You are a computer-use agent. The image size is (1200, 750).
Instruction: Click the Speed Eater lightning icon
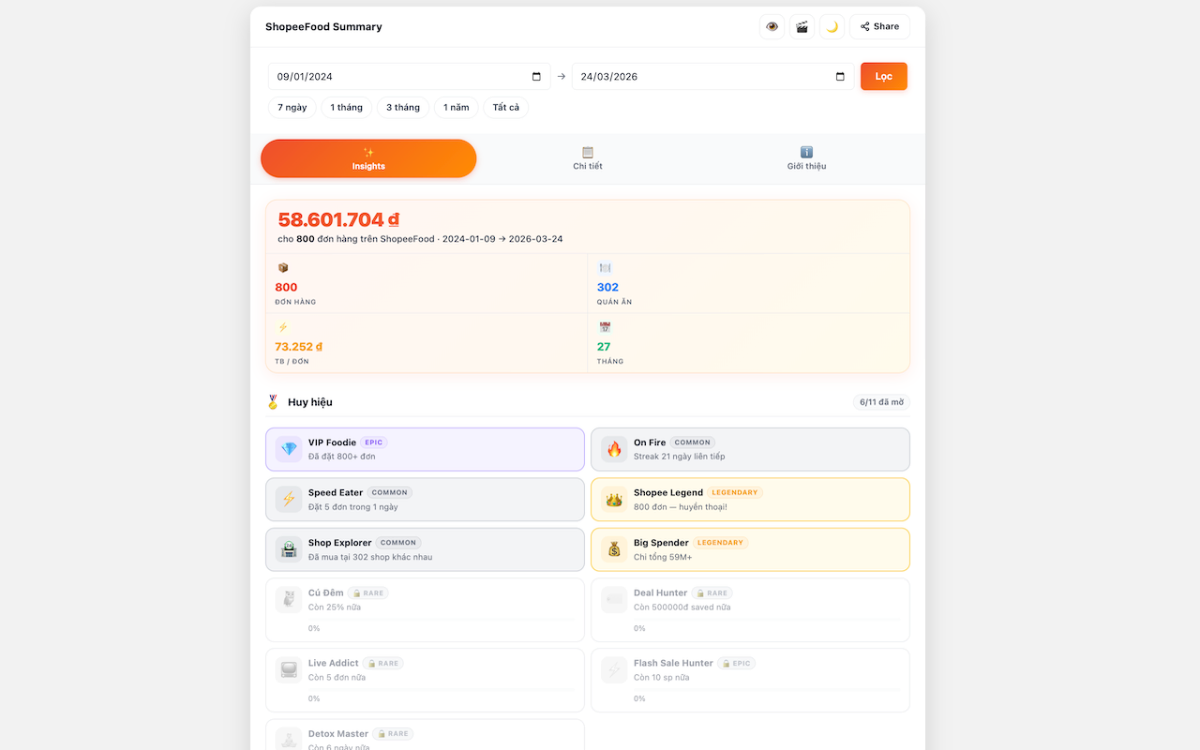289,499
